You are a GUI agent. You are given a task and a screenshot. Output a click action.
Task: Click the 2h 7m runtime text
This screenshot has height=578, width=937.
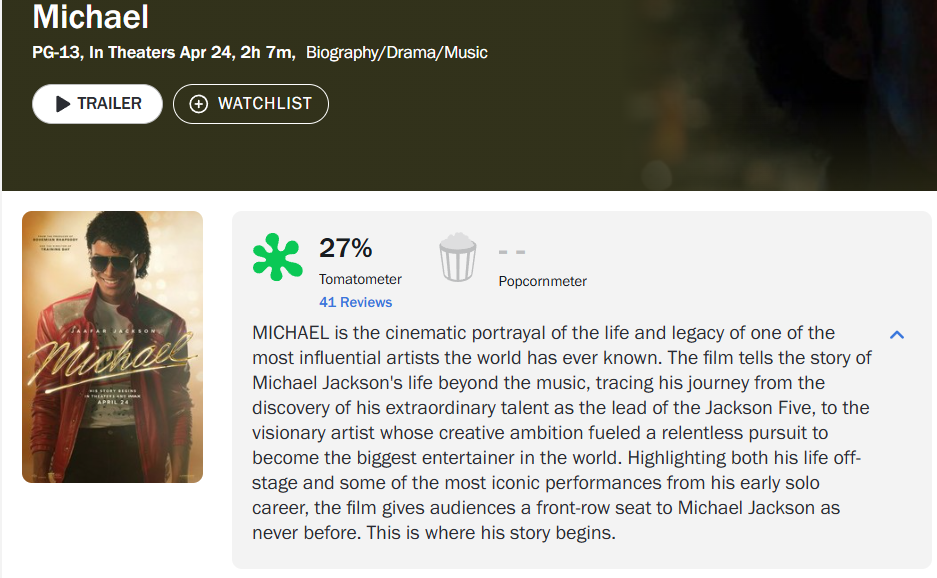pyautogui.click(x=267, y=52)
